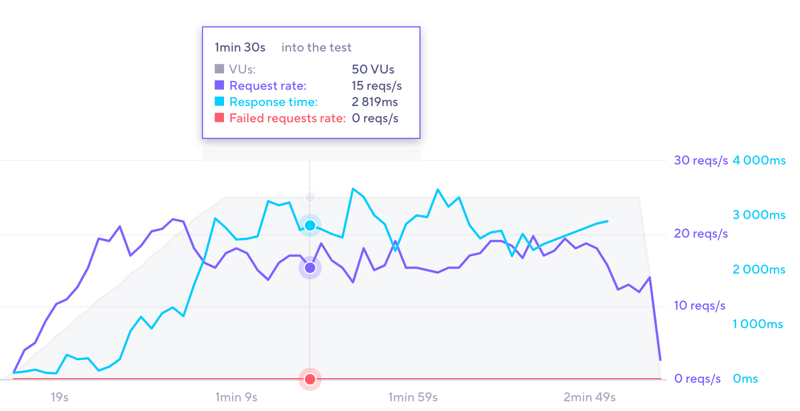Click the red Failed requests rate square
The width and height of the screenshot is (800, 411).
tap(220, 118)
